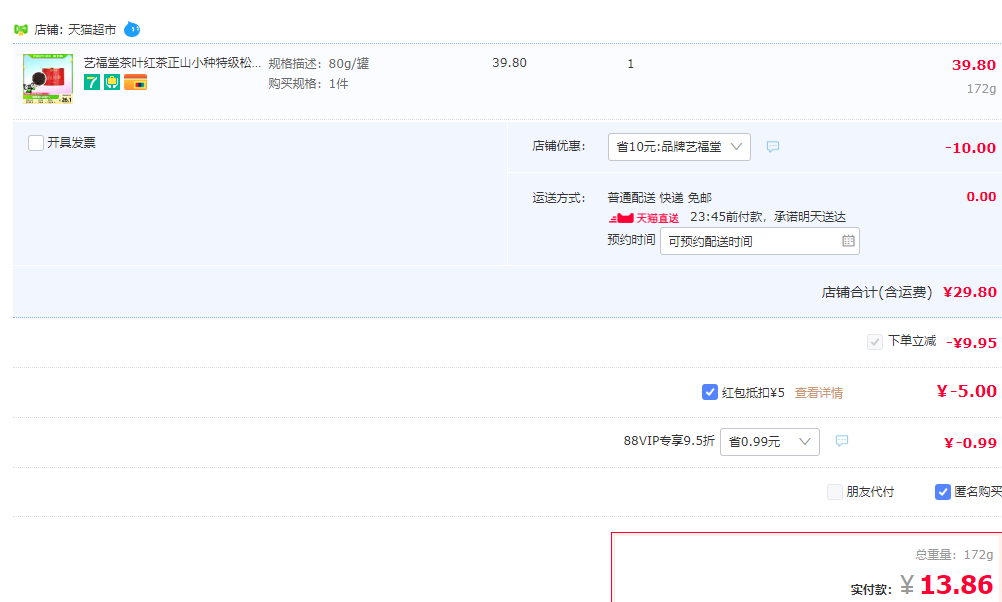Viewport: 1002px width, 602px height.
Task: Open the comment icon beside 88VIP discount dropdown
Action: [x=842, y=441]
